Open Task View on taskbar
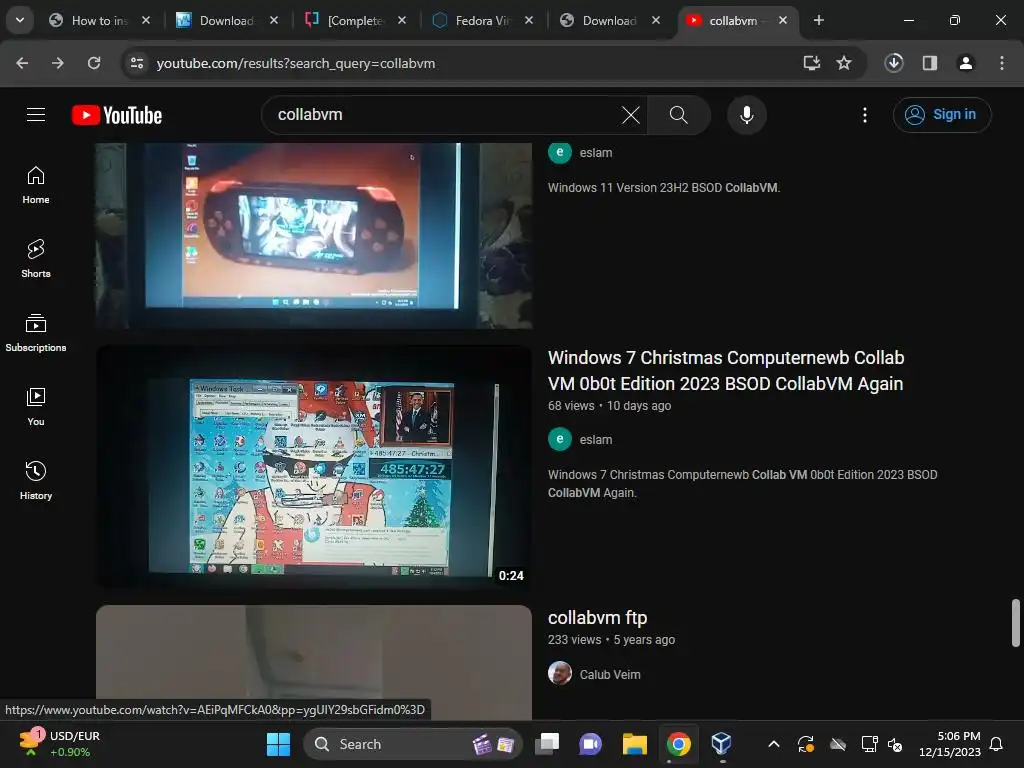The height and width of the screenshot is (768, 1024). pos(547,744)
